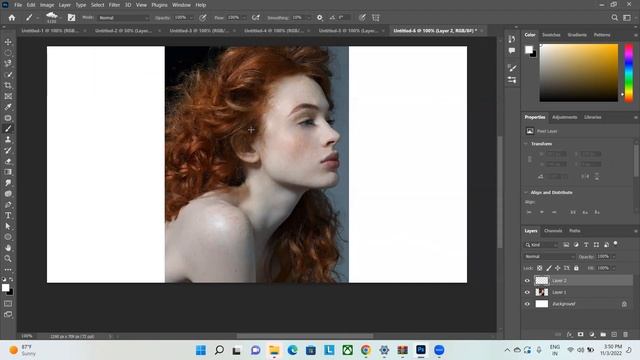Select the Crop tool
640x360 pixels.
click(x=8, y=85)
